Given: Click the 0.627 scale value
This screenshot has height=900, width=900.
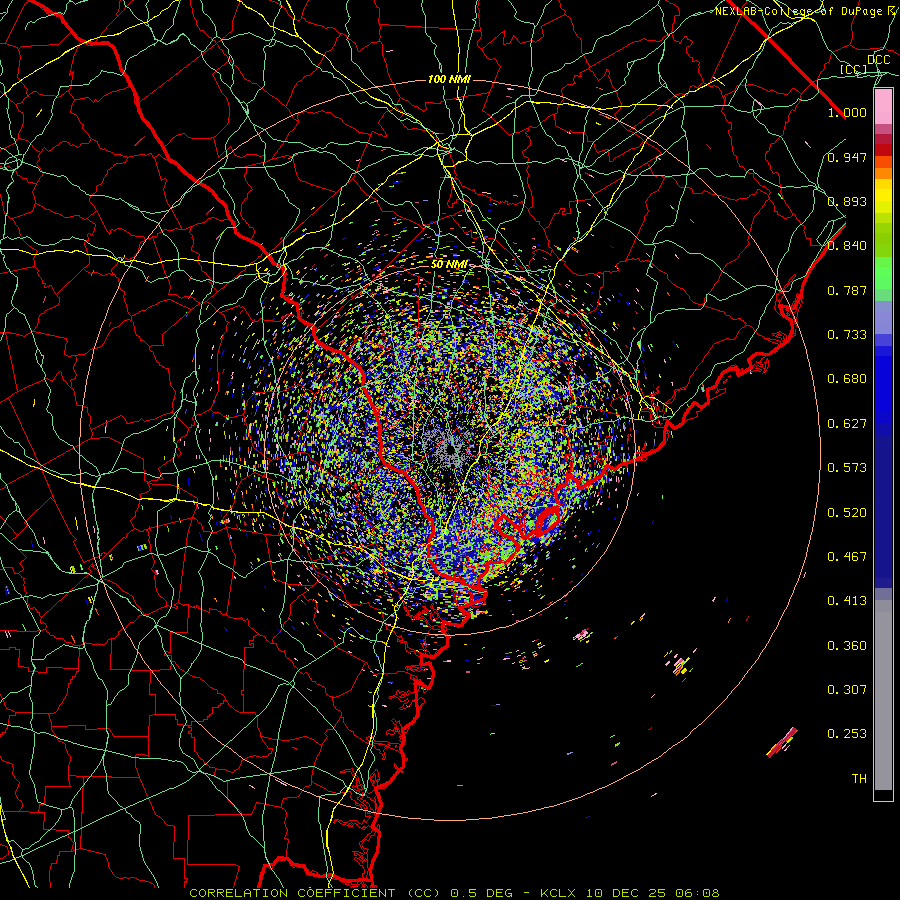Looking at the screenshot, I should [847, 424].
